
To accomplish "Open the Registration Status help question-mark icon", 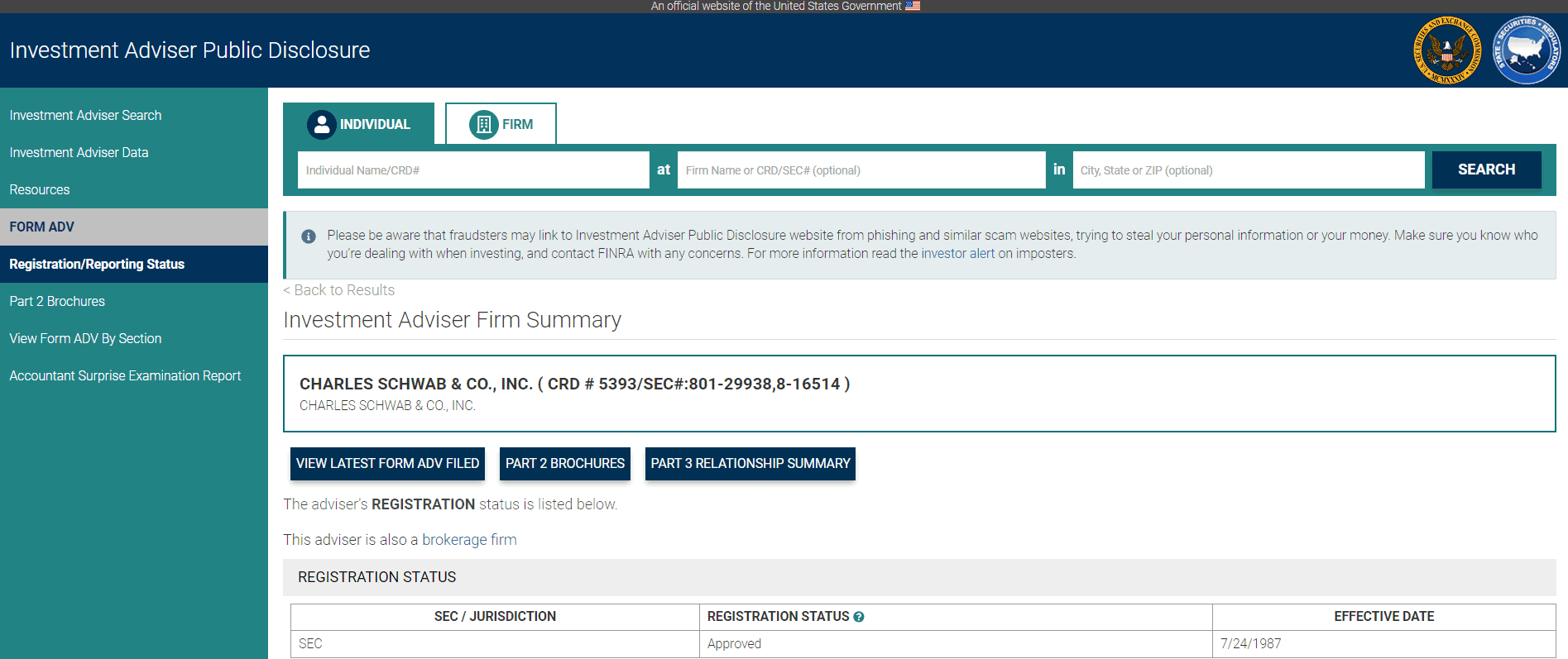I will click(x=859, y=617).
